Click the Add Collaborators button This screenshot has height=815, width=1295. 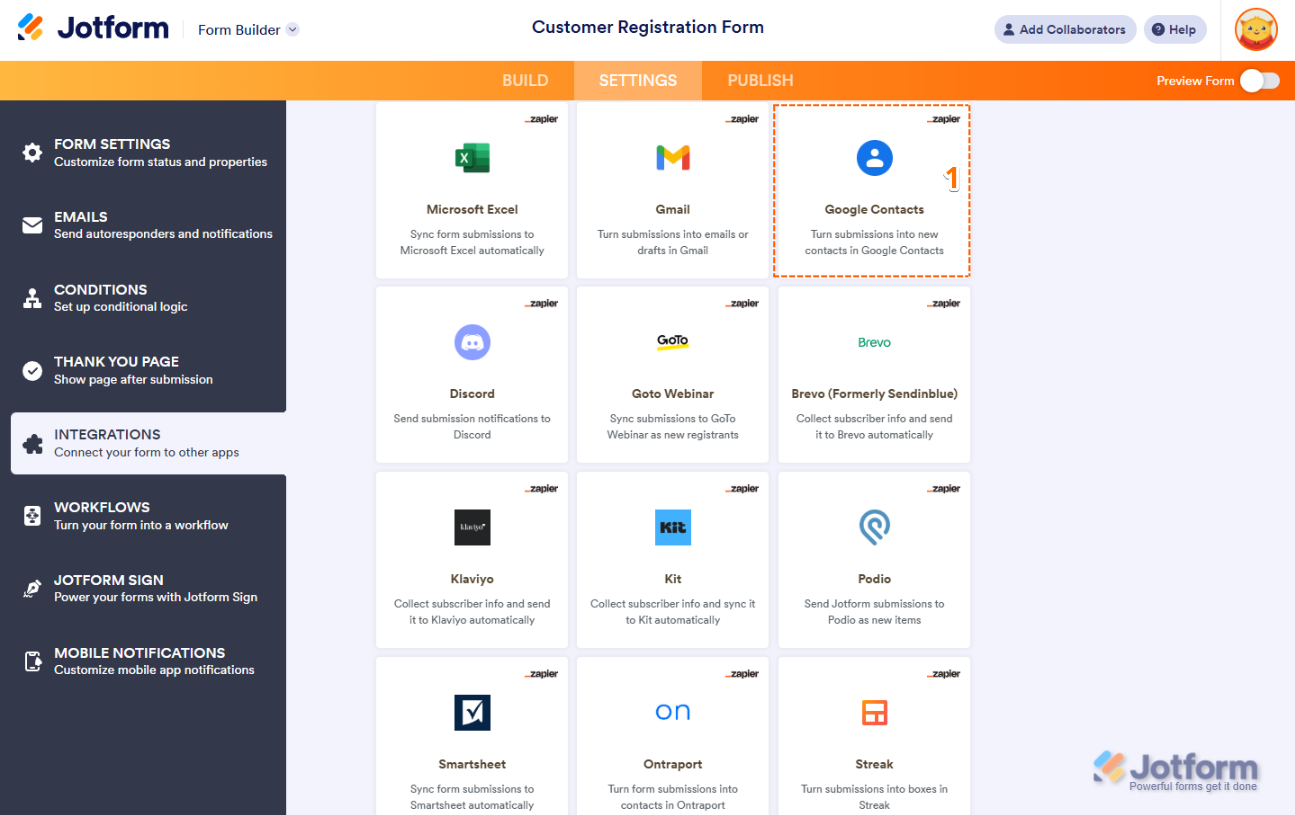[1064, 30]
